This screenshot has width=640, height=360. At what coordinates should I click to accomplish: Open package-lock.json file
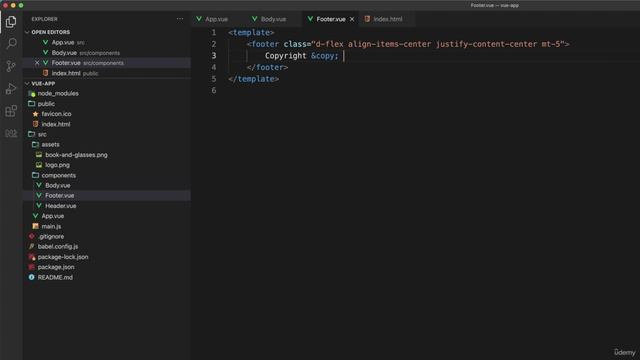pyautogui.click(x=63, y=257)
